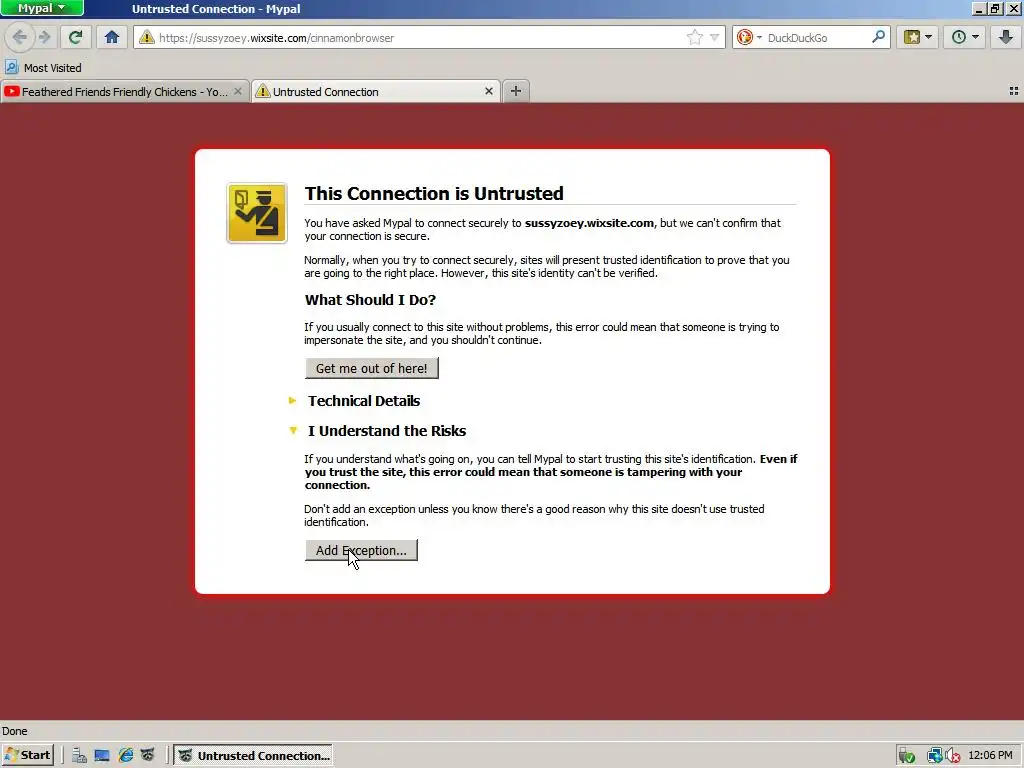Close the Feathered Friends YouTube tab
1024x768 pixels.
point(238,91)
